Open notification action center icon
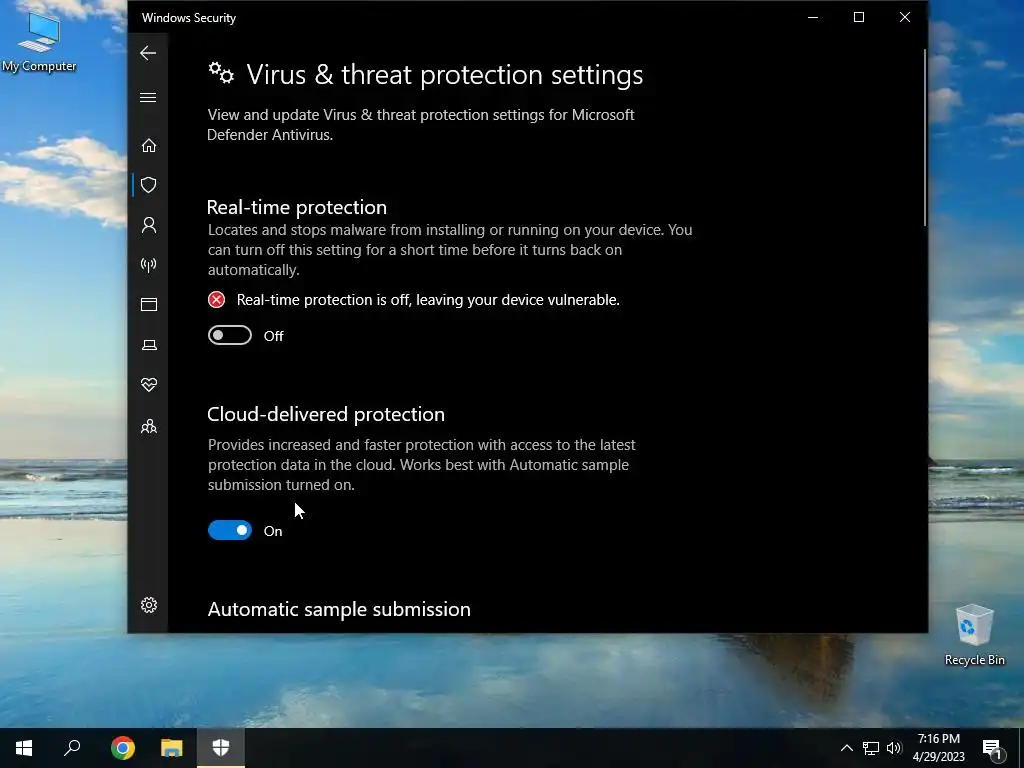The image size is (1024, 768). click(993, 749)
